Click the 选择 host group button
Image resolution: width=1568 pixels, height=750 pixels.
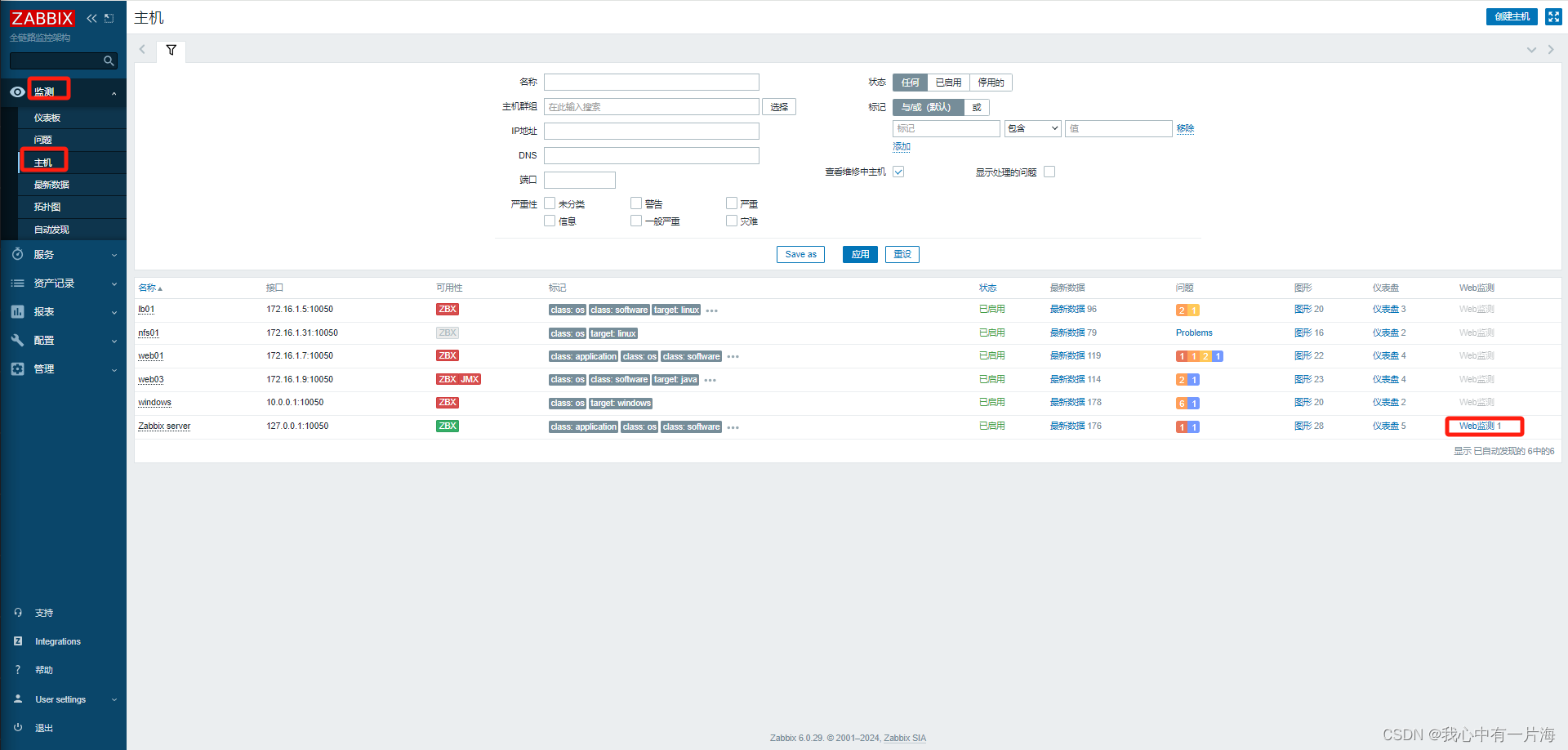point(779,107)
